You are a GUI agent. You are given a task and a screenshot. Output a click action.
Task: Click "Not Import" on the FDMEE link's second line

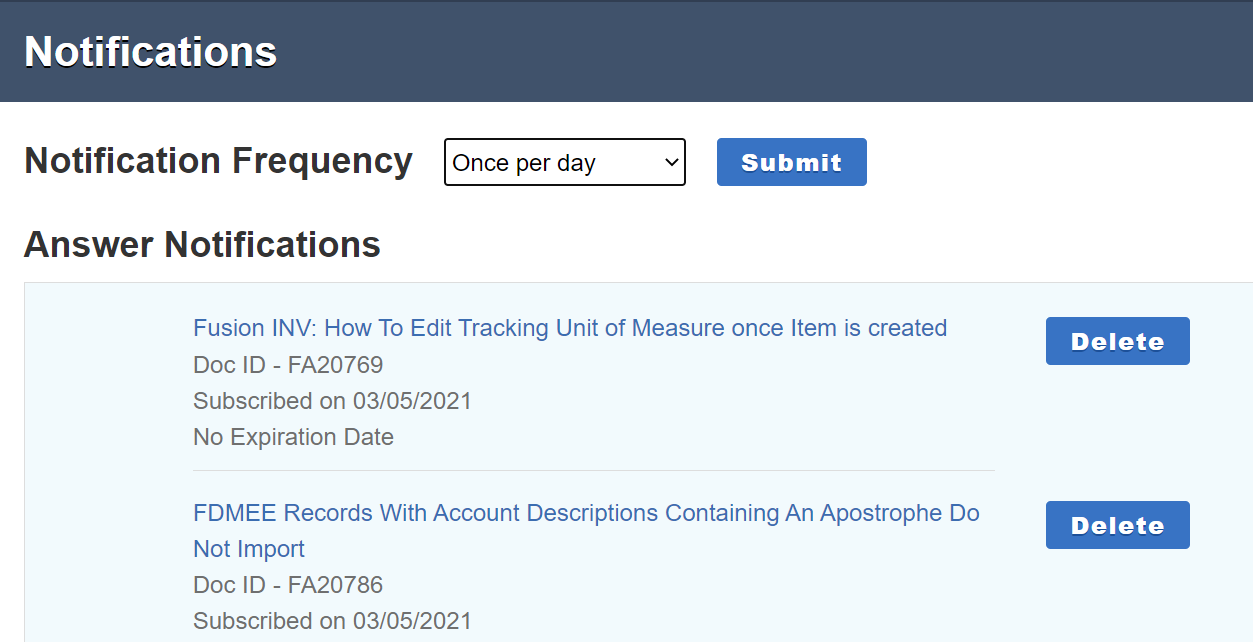pyautogui.click(x=249, y=549)
